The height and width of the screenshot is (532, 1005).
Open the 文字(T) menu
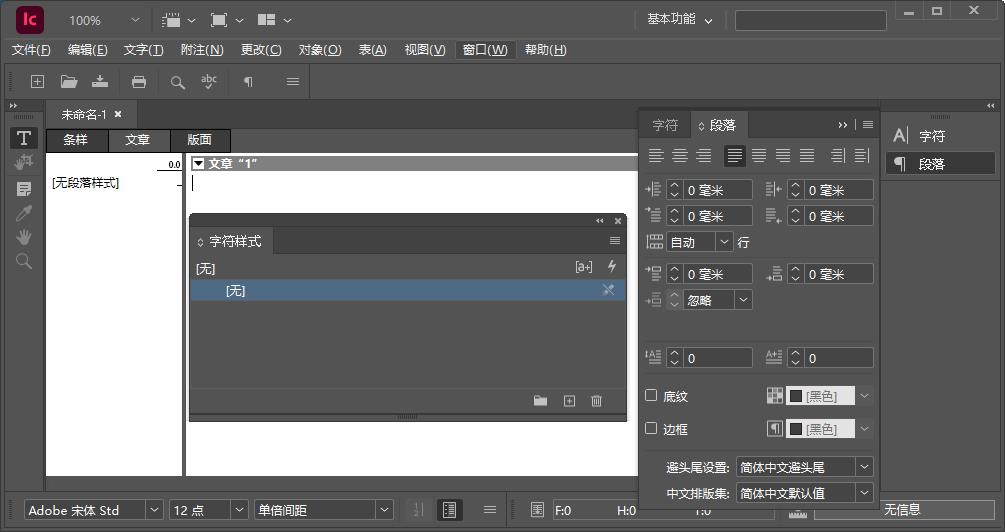coord(143,50)
